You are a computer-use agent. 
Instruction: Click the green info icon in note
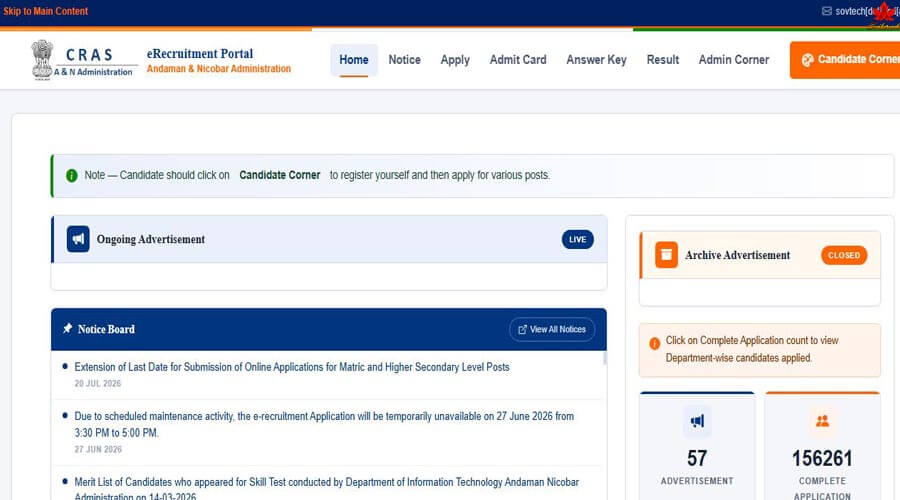pyautogui.click(x=72, y=176)
